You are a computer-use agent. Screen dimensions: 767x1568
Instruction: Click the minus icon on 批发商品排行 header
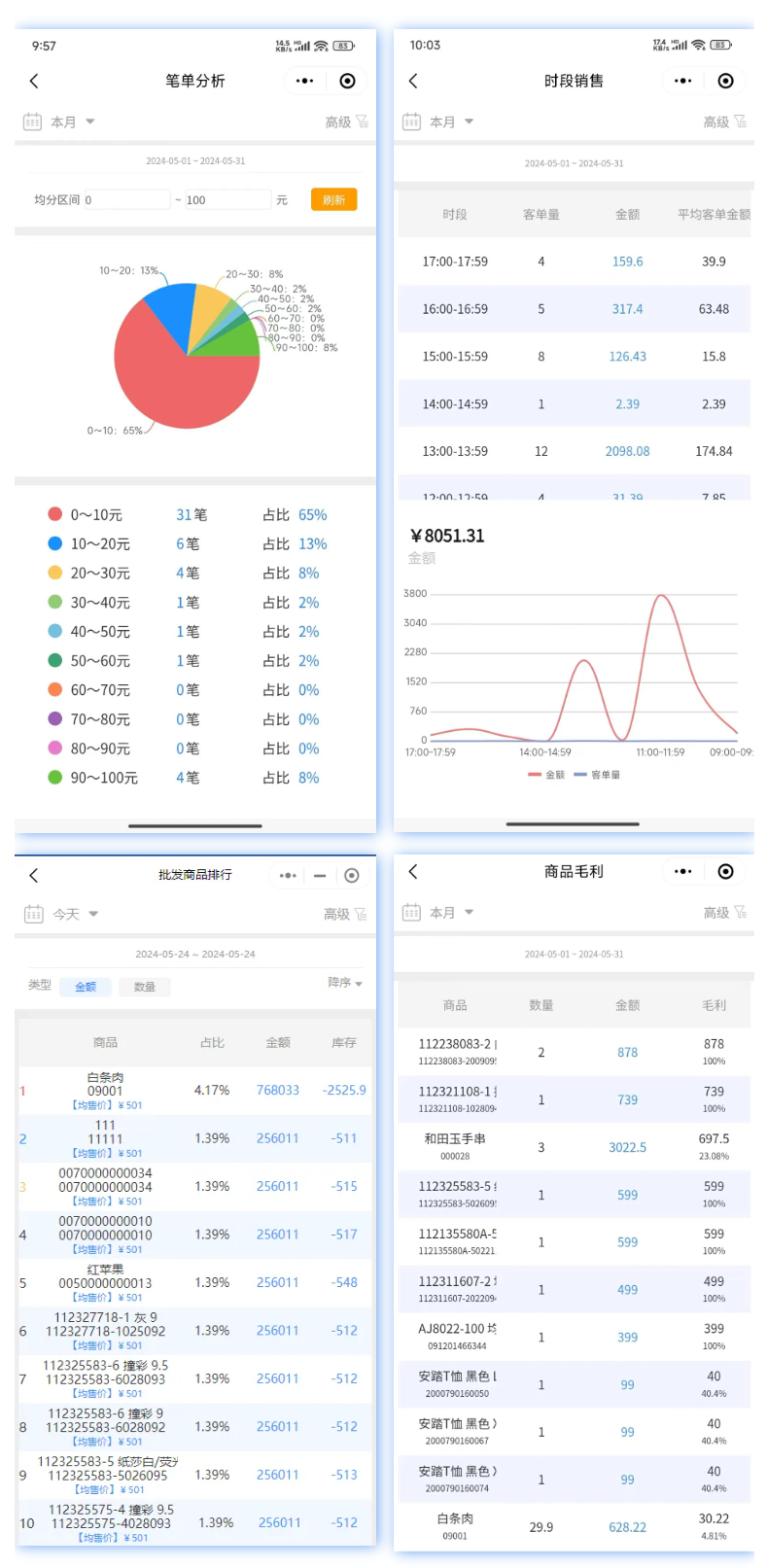pos(320,875)
